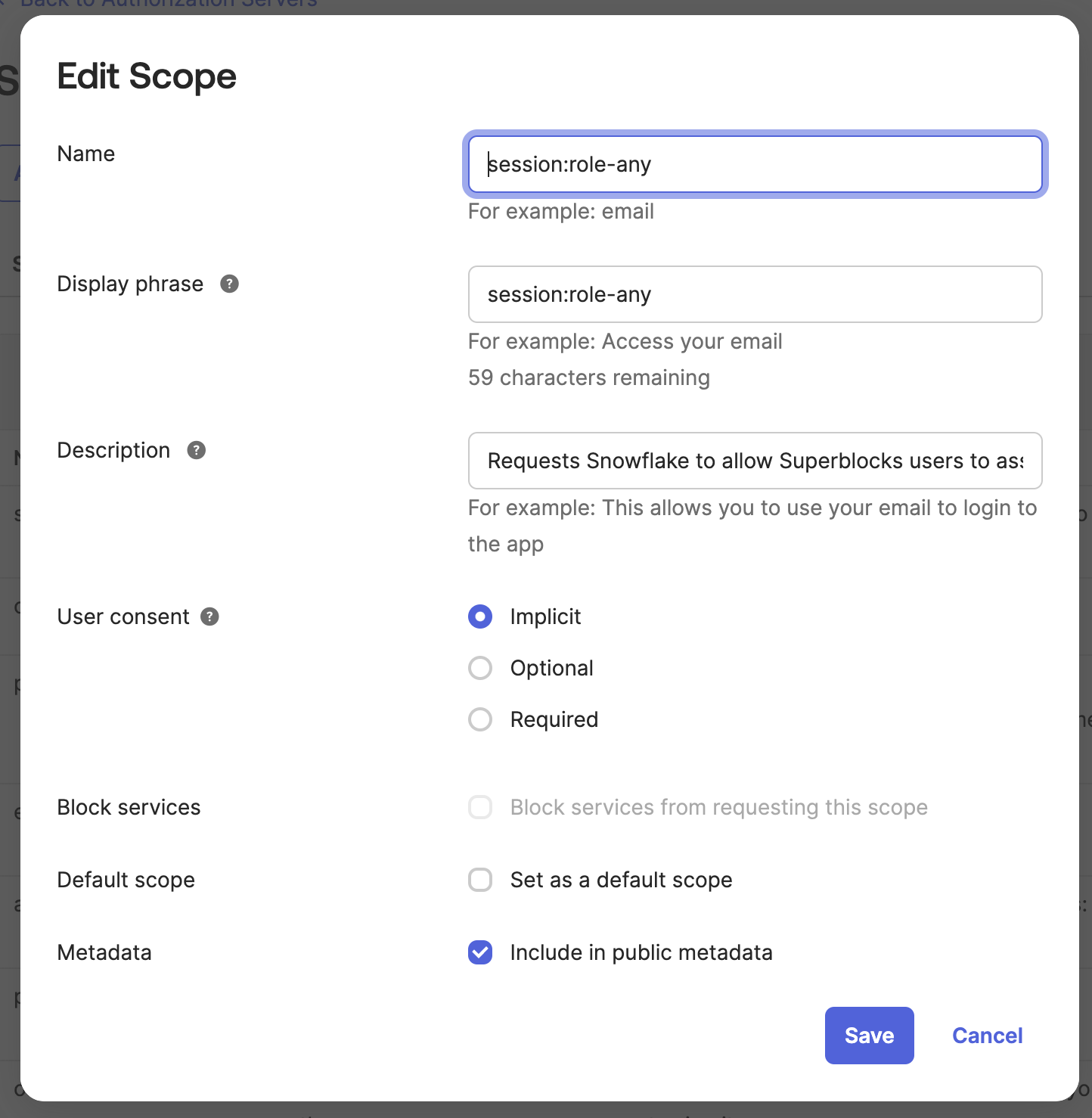Choose Required user consent
Image resolution: width=1092 pixels, height=1118 pixels.
coord(480,719)
